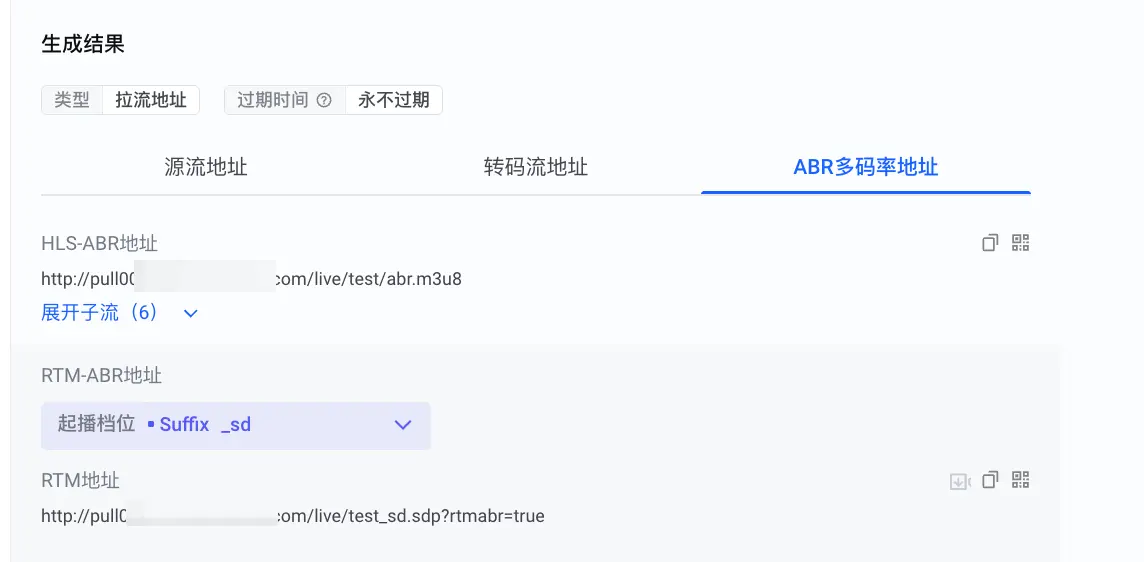Click the HLS-ABR abr.m3u8 URL text

(x=251, y=279)
